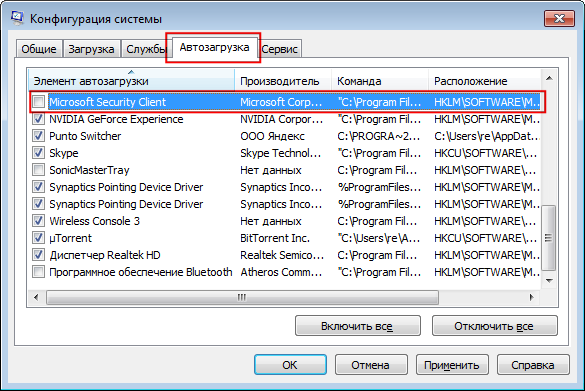This screenshot has width=585, height=391.
Task: Click ООО Яндекс manufacturer cell
Action: pos(272,136)
